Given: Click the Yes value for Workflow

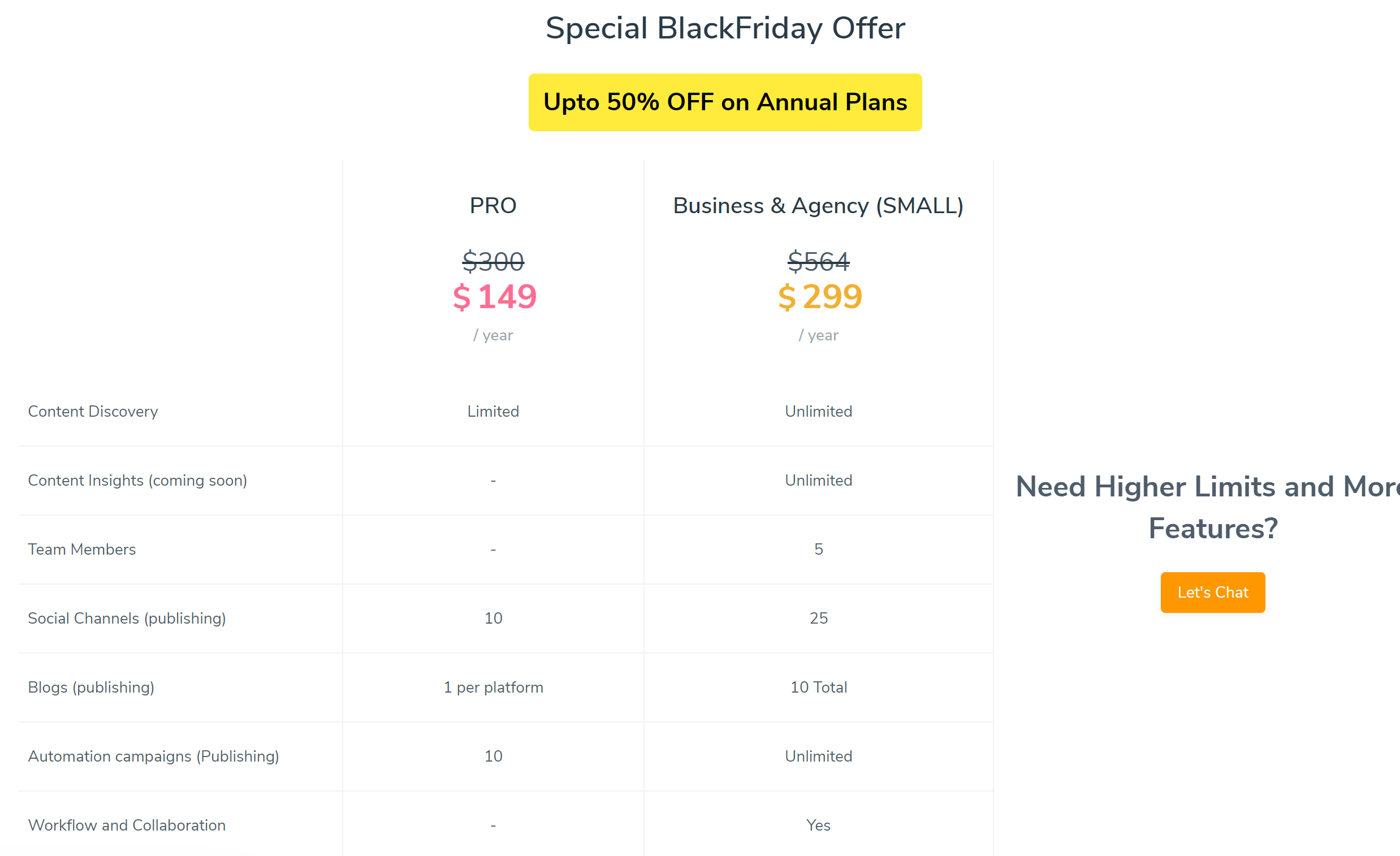Looking at the screenshot, I should pos(818,825).
